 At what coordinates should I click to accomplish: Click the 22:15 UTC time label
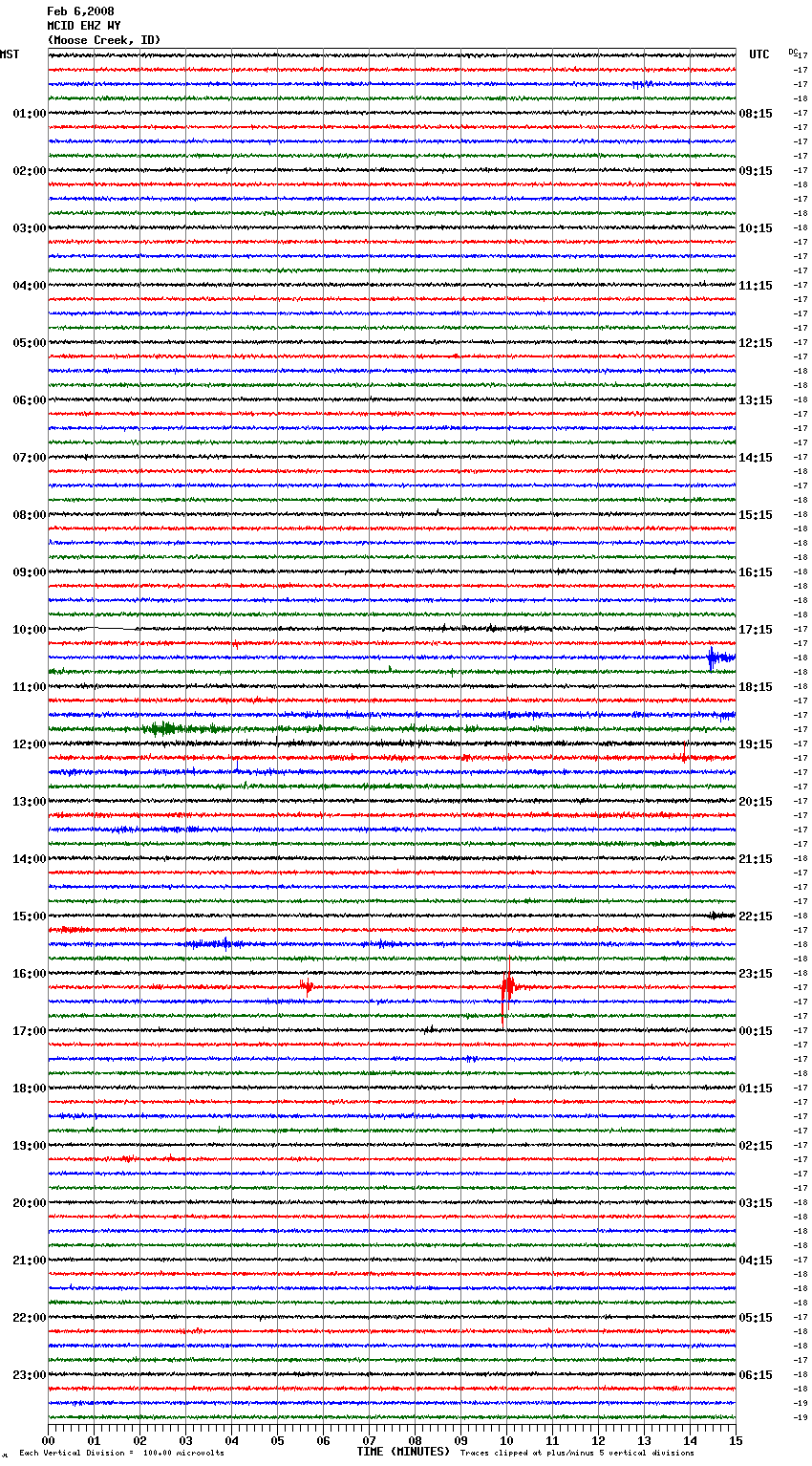pos(756,916)
